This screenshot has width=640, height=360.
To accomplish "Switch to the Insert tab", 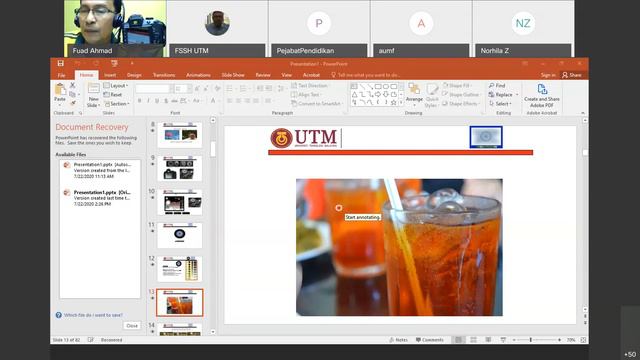I will coord(110,75).
